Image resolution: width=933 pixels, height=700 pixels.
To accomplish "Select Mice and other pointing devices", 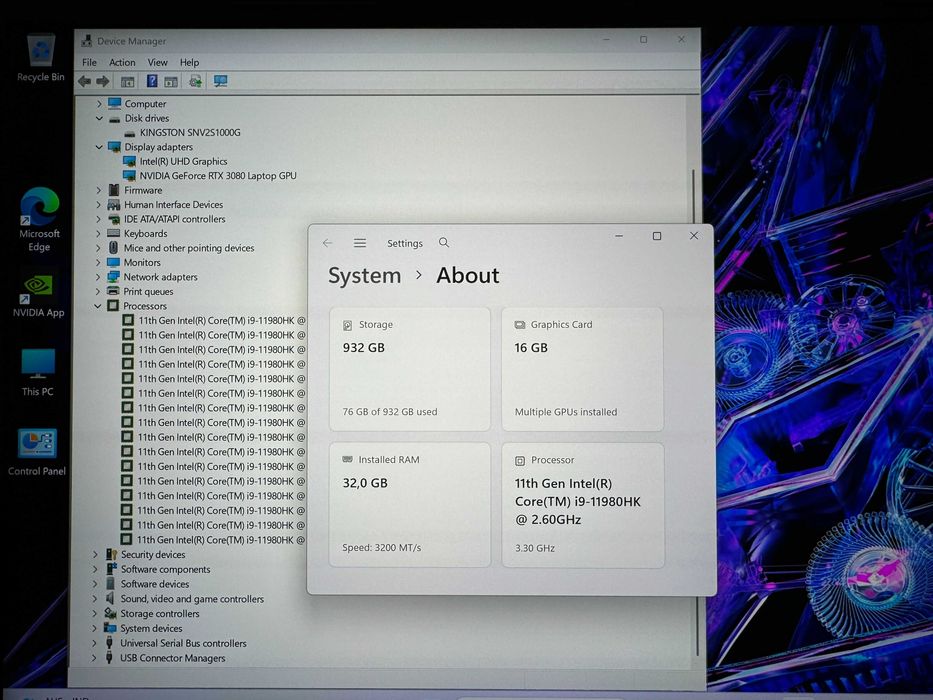I will [189, 248].
